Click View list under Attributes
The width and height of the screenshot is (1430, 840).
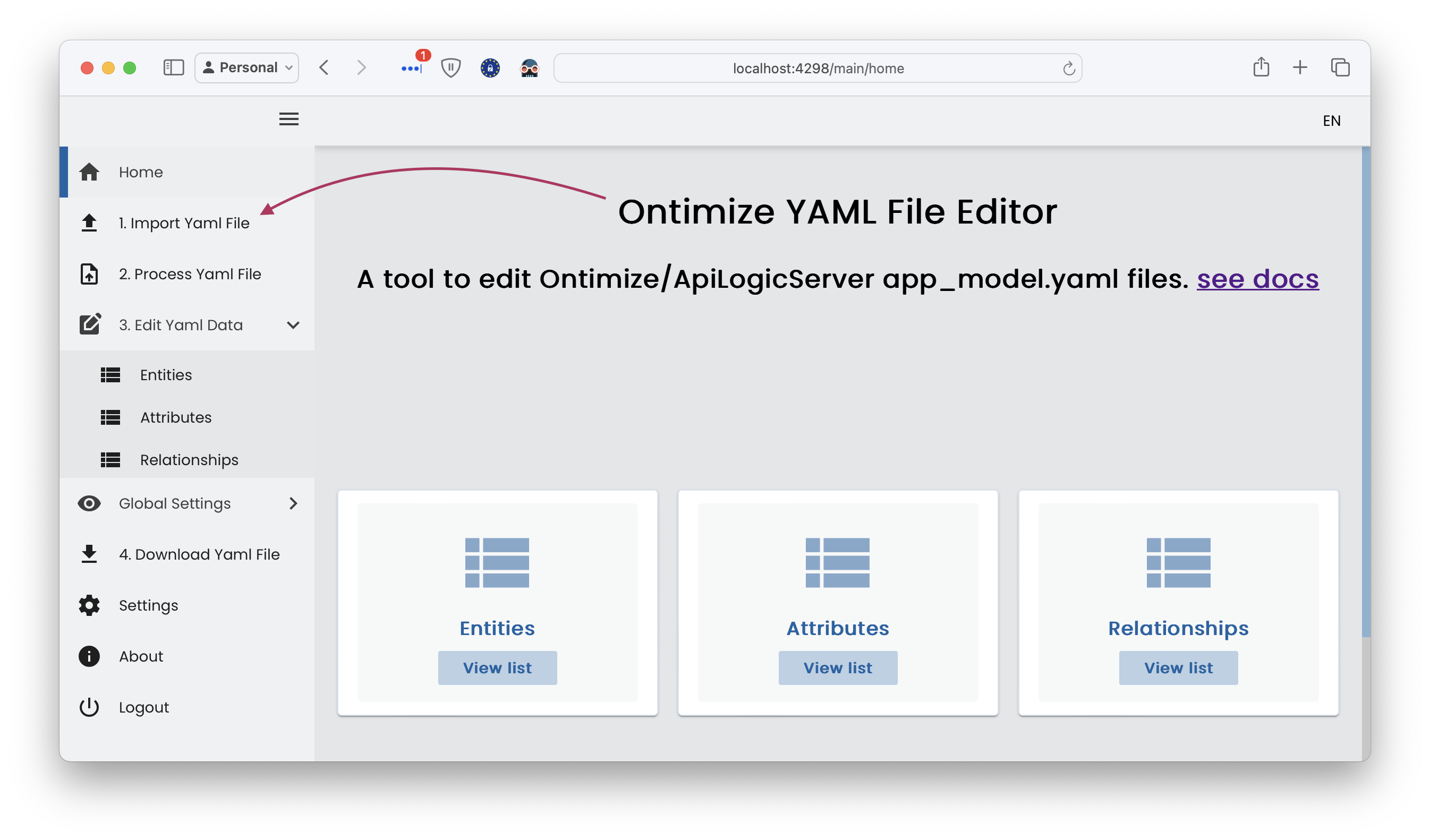838,667
